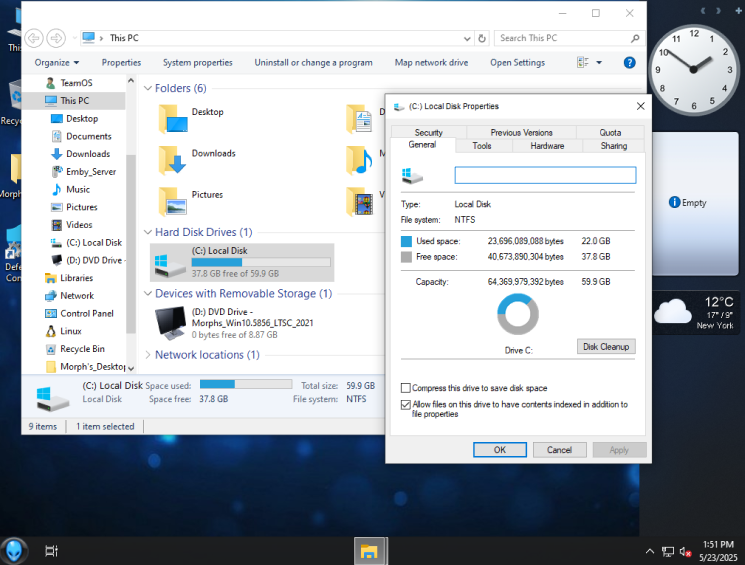
Task: Click Uninstall or change a program
Action: pyautogui.click(x=313, y=63)
